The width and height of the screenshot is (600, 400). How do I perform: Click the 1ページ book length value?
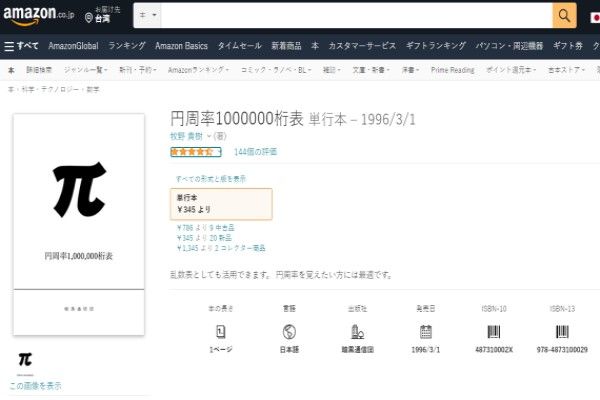tap(221, 349)
